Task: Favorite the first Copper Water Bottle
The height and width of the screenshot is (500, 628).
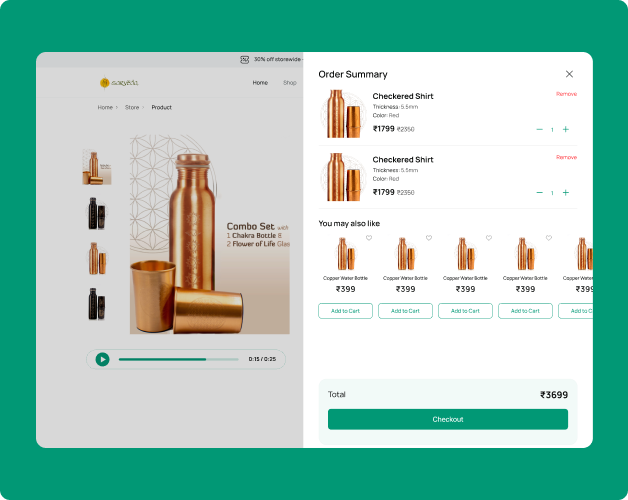Action: coord(368,238)
